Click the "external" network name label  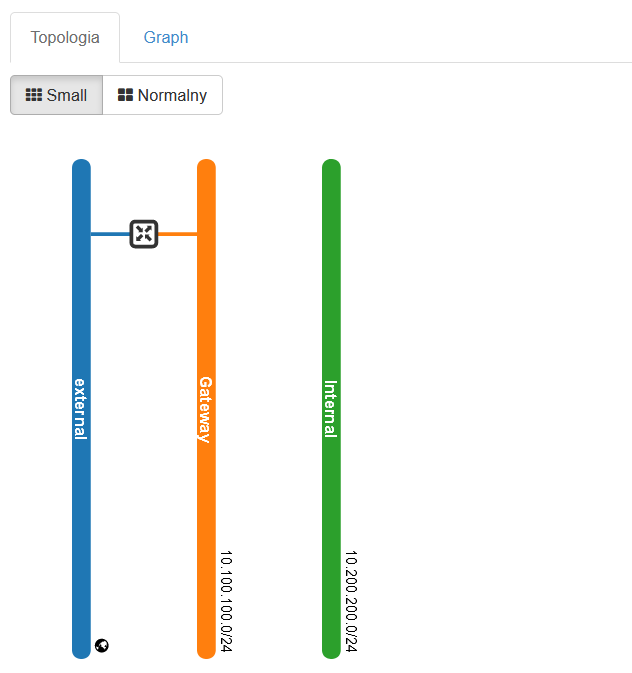tap(81, 408)
